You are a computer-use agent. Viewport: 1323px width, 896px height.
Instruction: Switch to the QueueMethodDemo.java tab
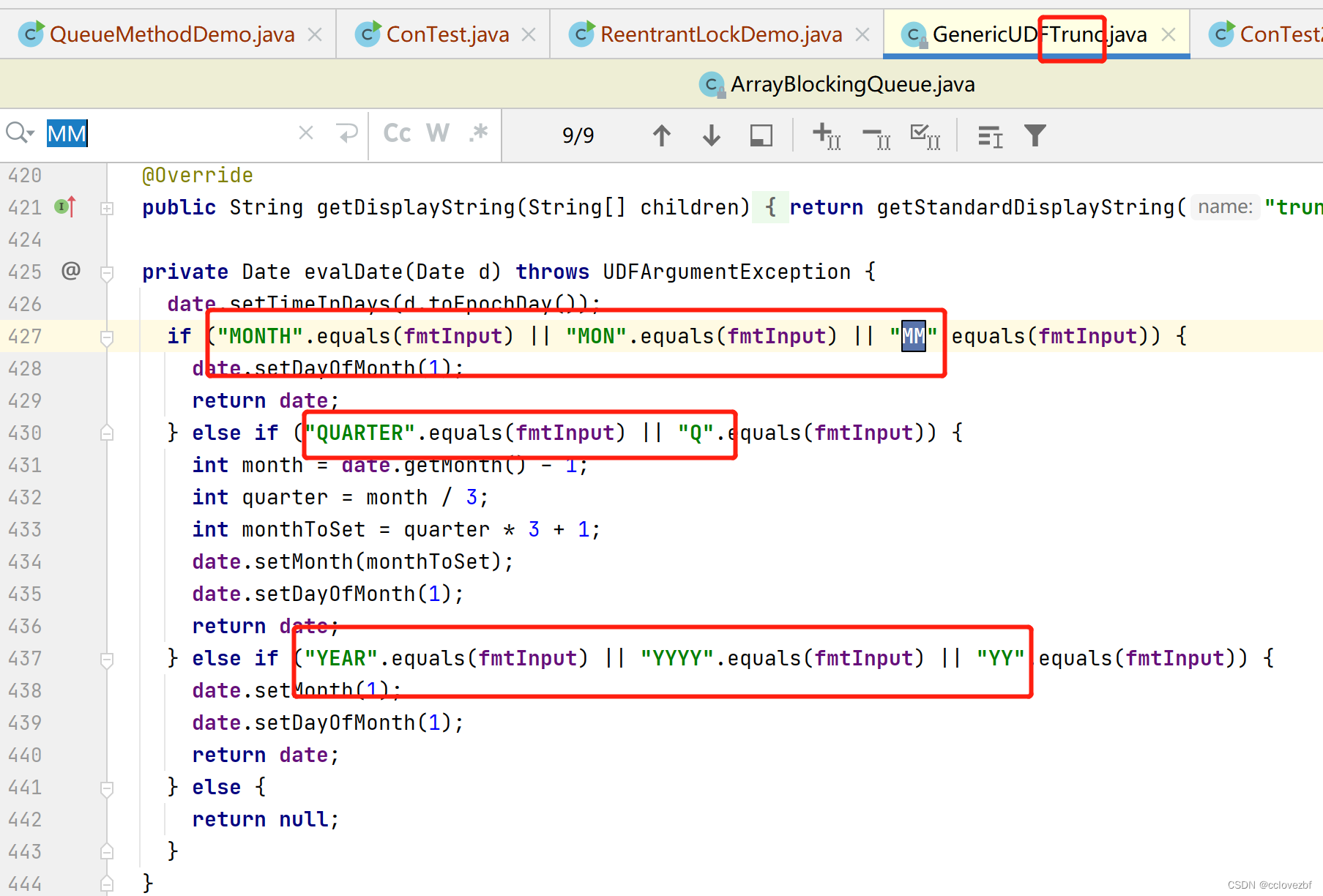pos(172,34)
